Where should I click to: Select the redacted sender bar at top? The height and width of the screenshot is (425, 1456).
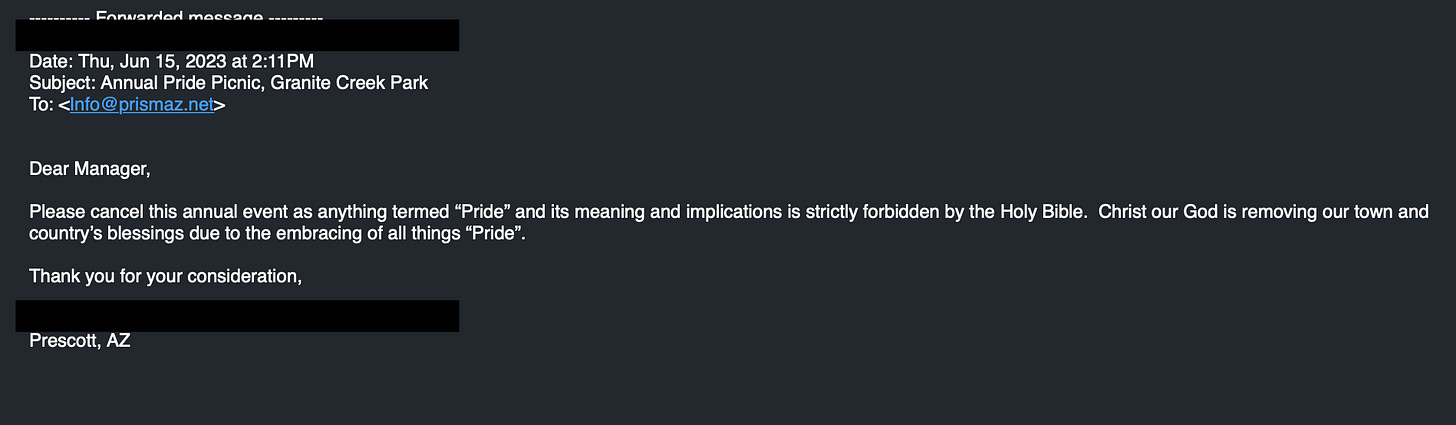coord(238,35)
